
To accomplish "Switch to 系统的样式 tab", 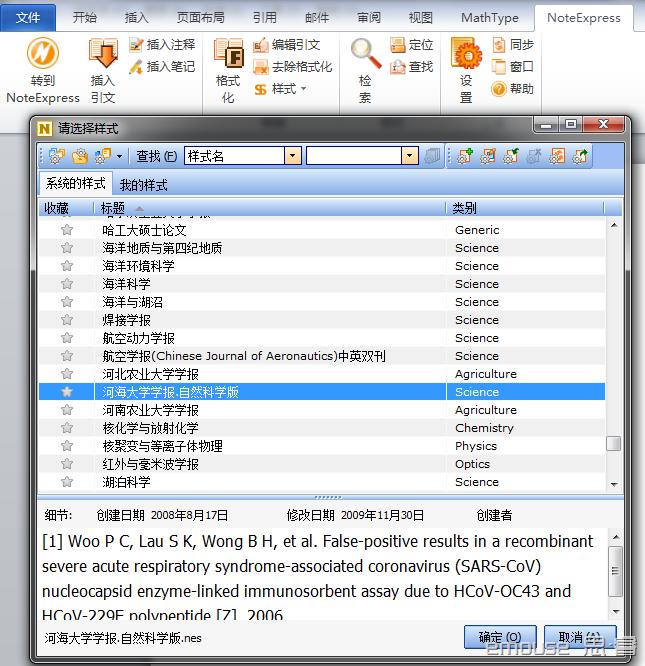I will (x=76, y=183).
